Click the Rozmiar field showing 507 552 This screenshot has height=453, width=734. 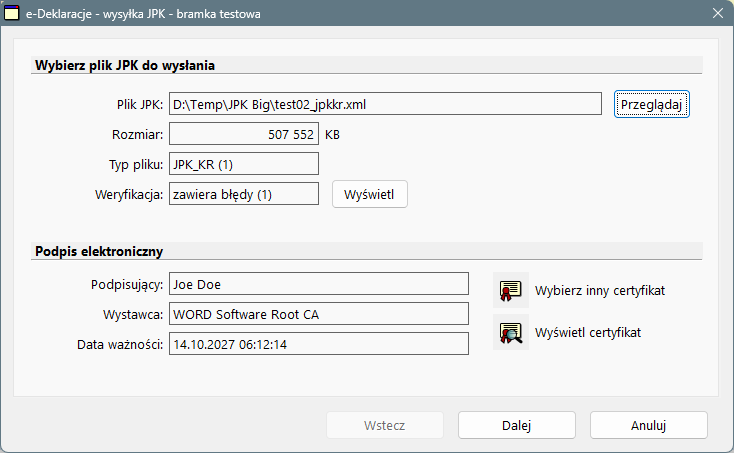(x=244, y=134)
